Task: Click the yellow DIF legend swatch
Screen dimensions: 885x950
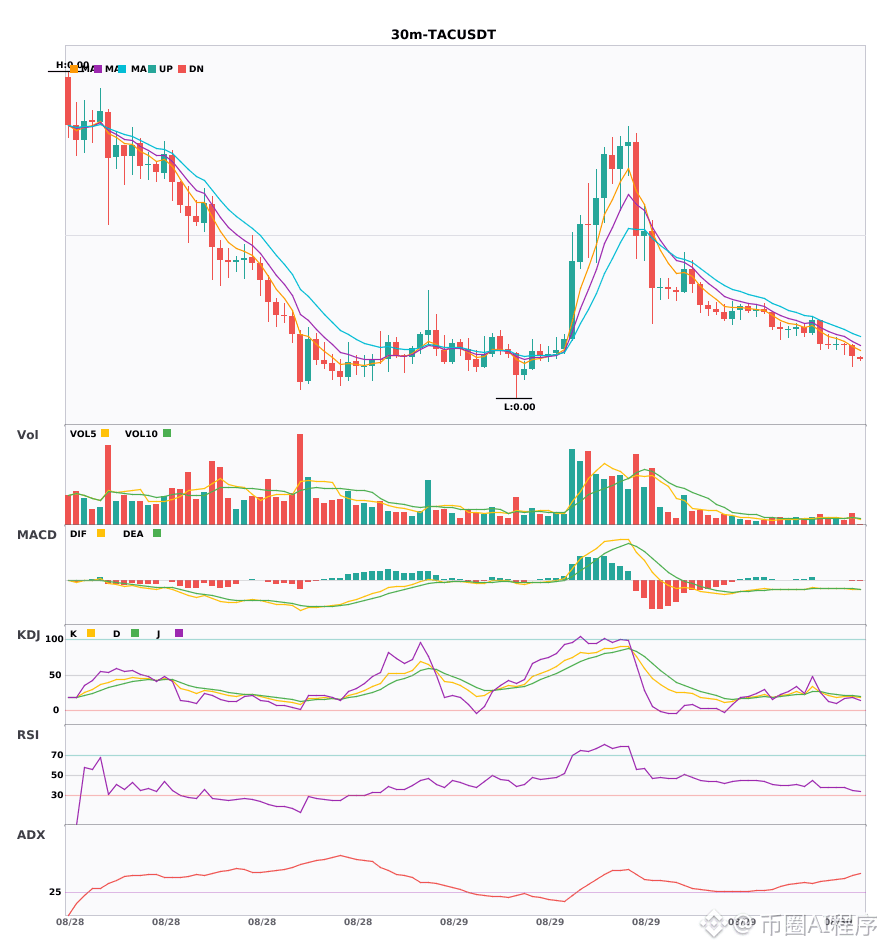Action: (x=101, y=533)
